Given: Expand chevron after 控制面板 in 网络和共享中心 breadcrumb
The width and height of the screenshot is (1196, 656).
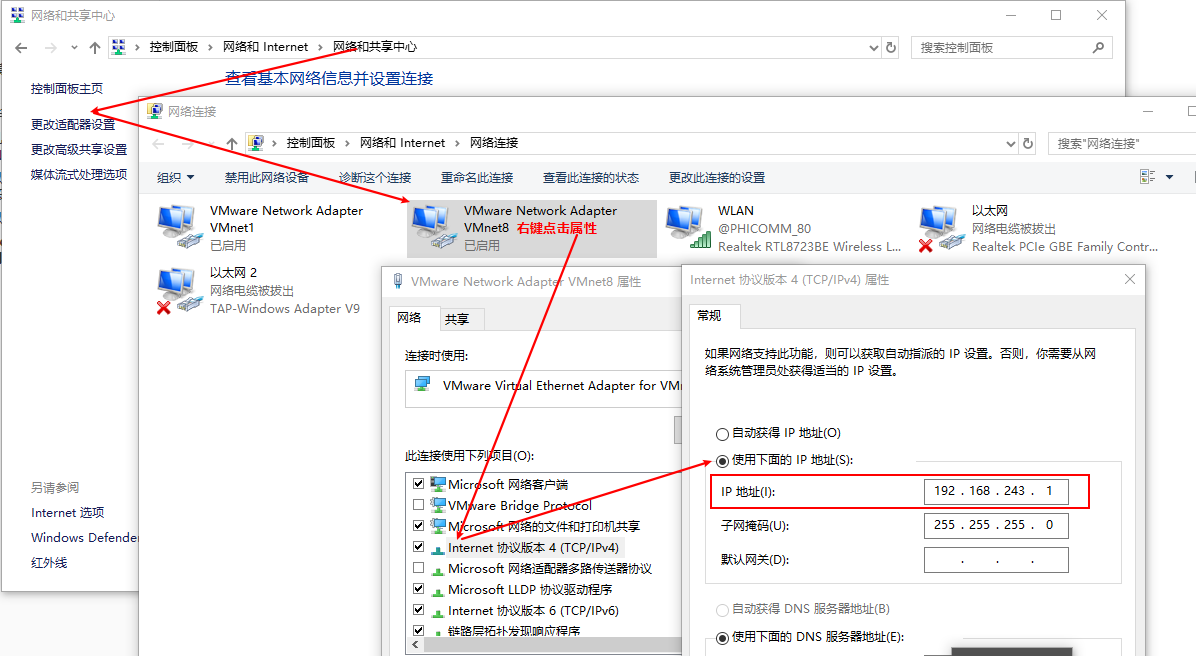Looking at the screenshot, I should click(210, 47).
